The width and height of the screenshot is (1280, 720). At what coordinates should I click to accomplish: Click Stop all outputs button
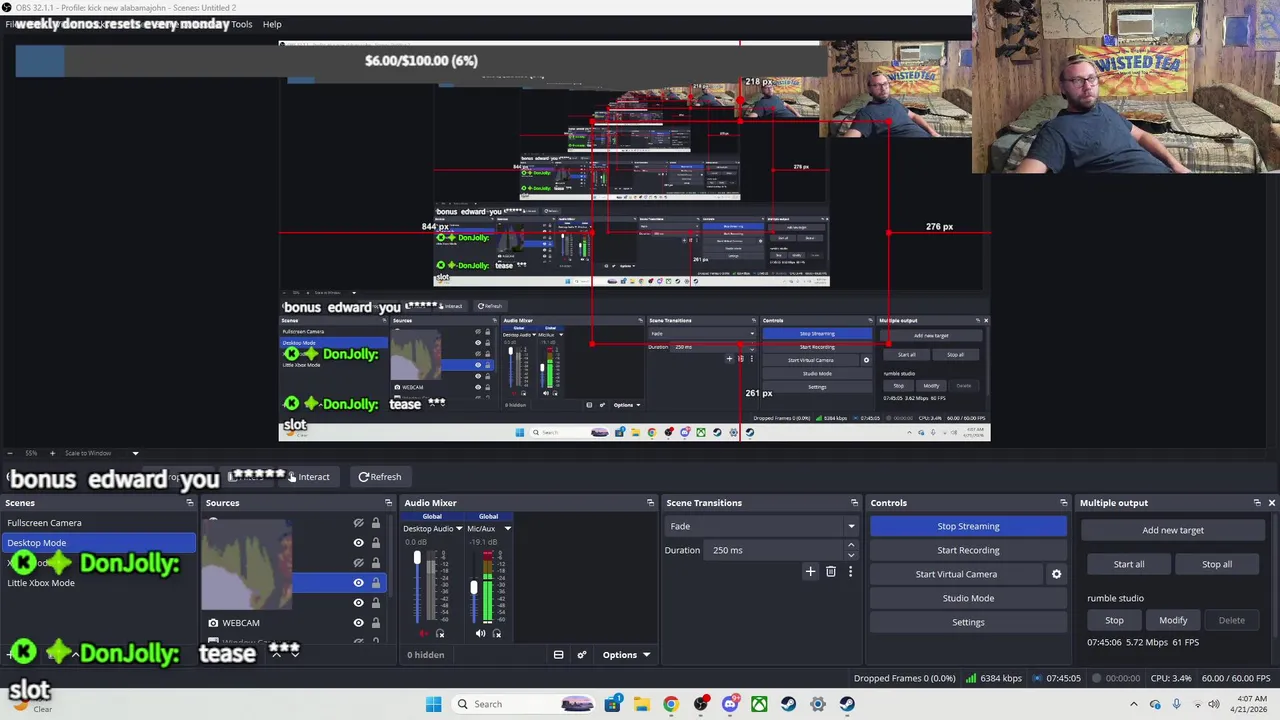coord(1217,564)
